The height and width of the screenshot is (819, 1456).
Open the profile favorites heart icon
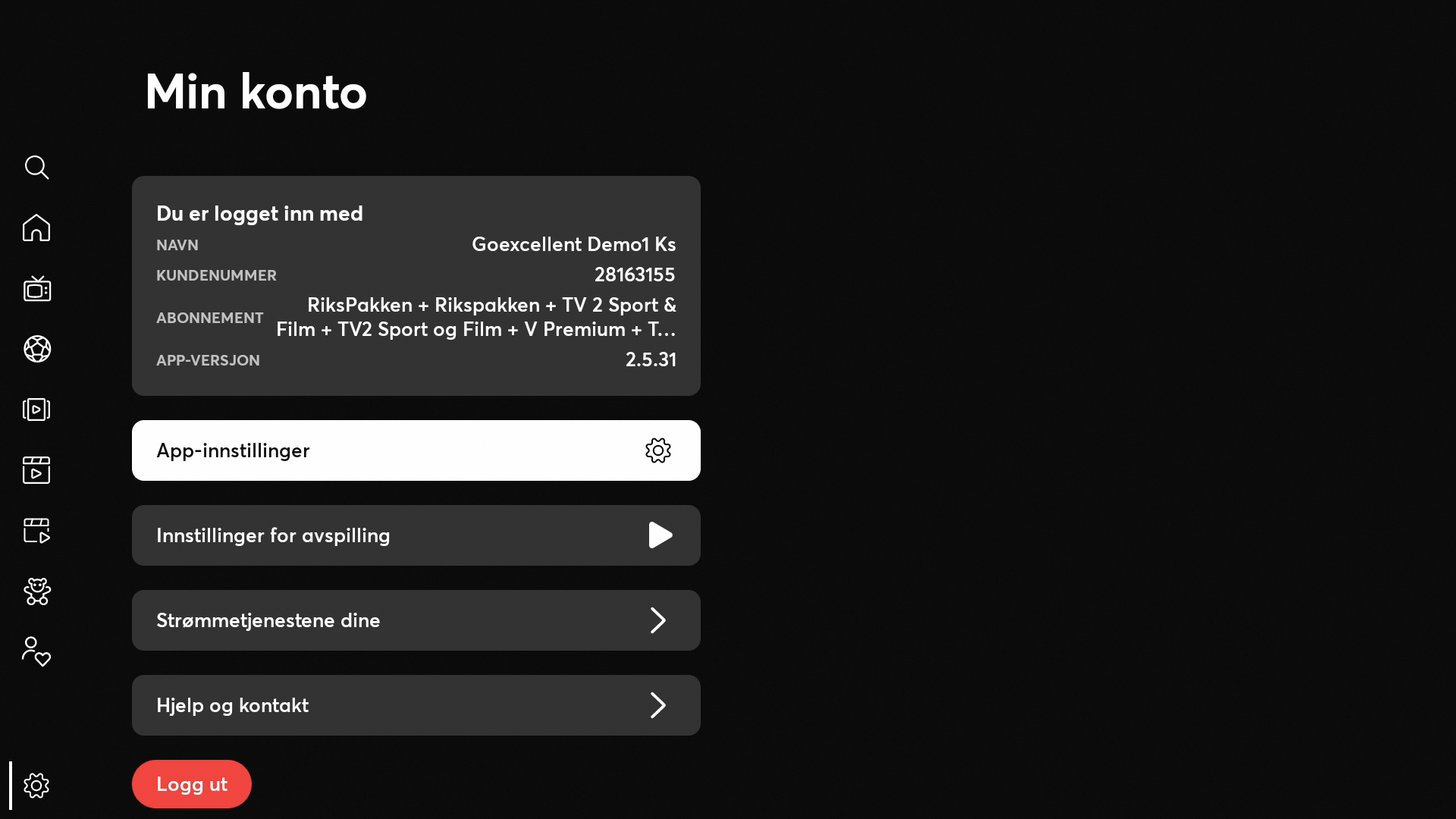click(x=36, y=651)
